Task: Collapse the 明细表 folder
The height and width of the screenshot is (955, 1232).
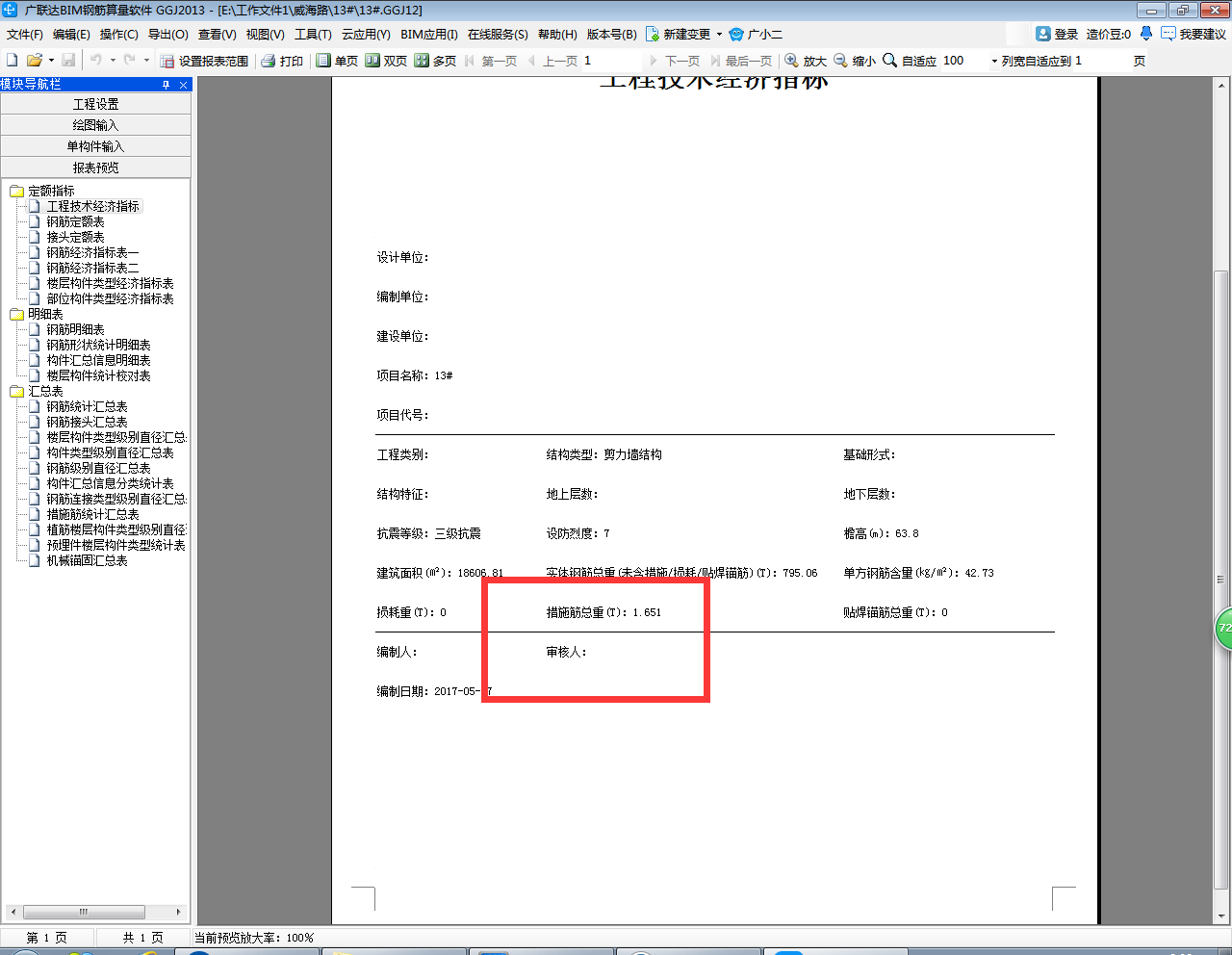Action: pos(16,315)
